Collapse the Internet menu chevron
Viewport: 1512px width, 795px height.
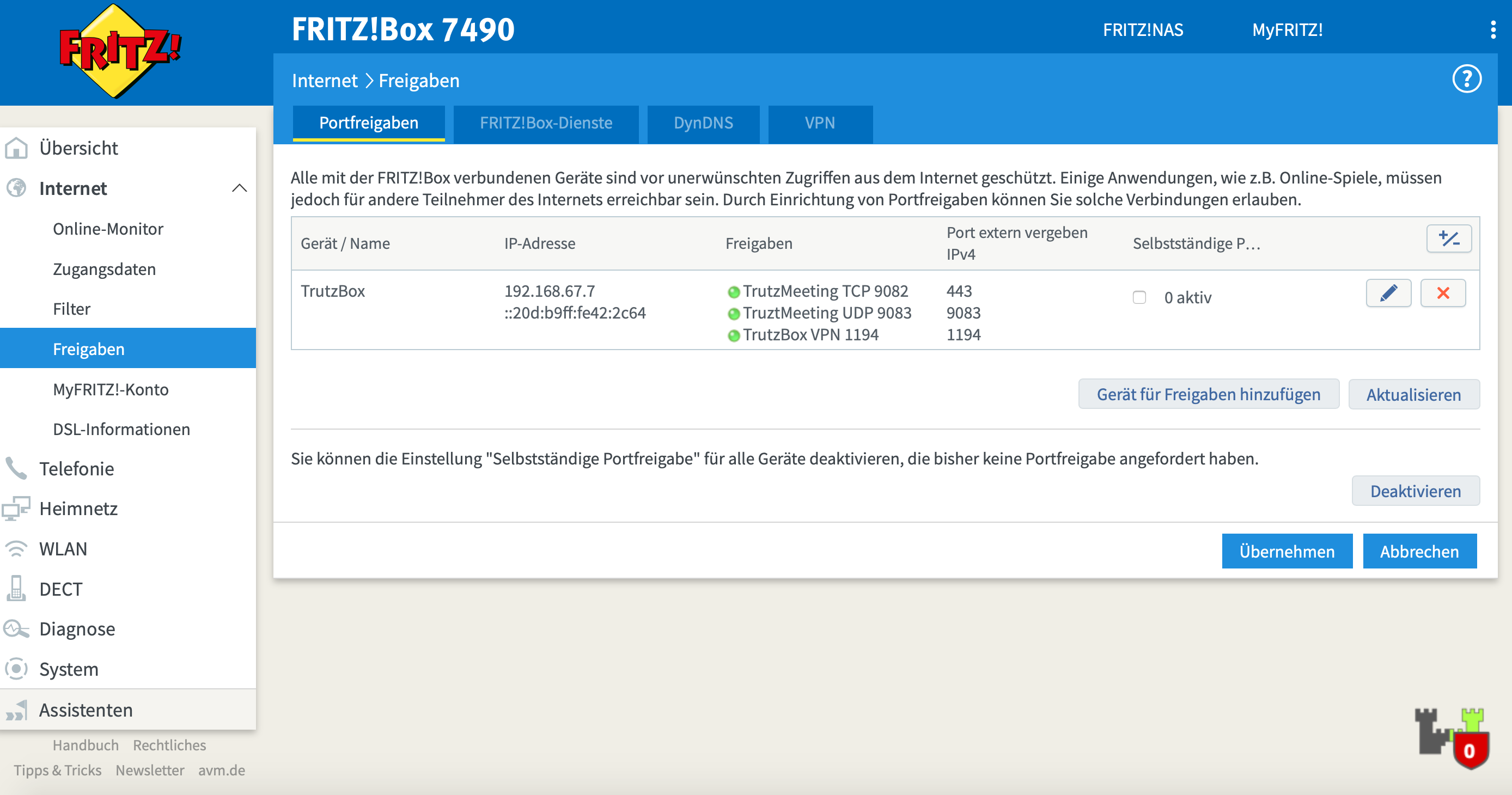pos(239,188)
